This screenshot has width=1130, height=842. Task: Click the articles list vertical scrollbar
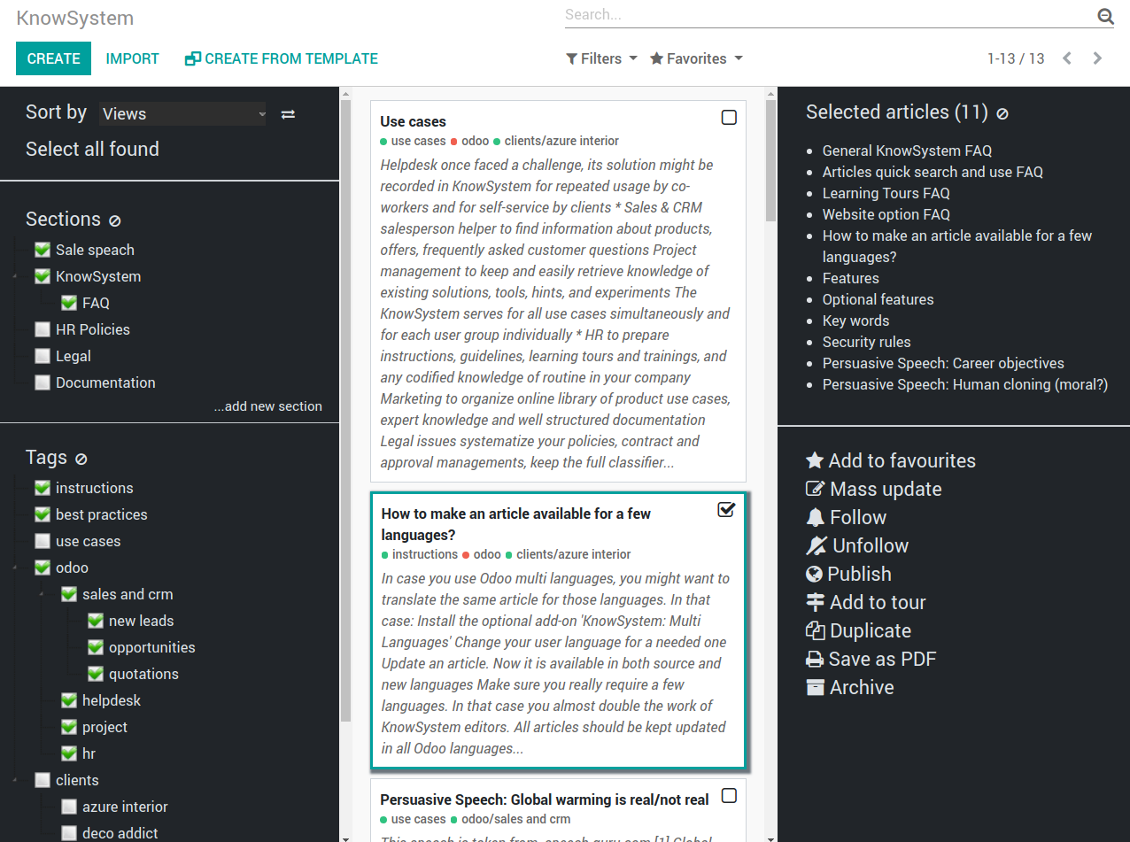[x=770, y=161]
